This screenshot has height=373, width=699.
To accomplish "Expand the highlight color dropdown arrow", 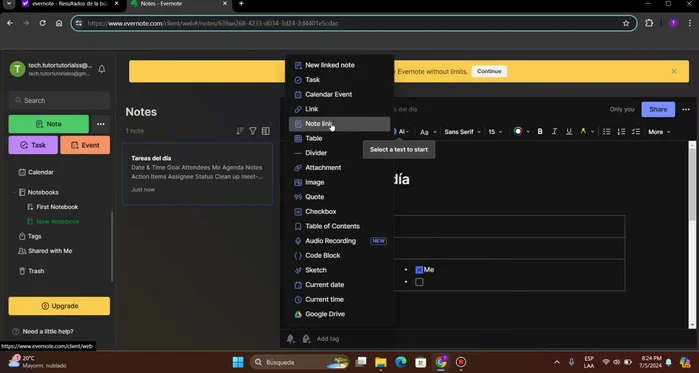I will pos(592,132).
